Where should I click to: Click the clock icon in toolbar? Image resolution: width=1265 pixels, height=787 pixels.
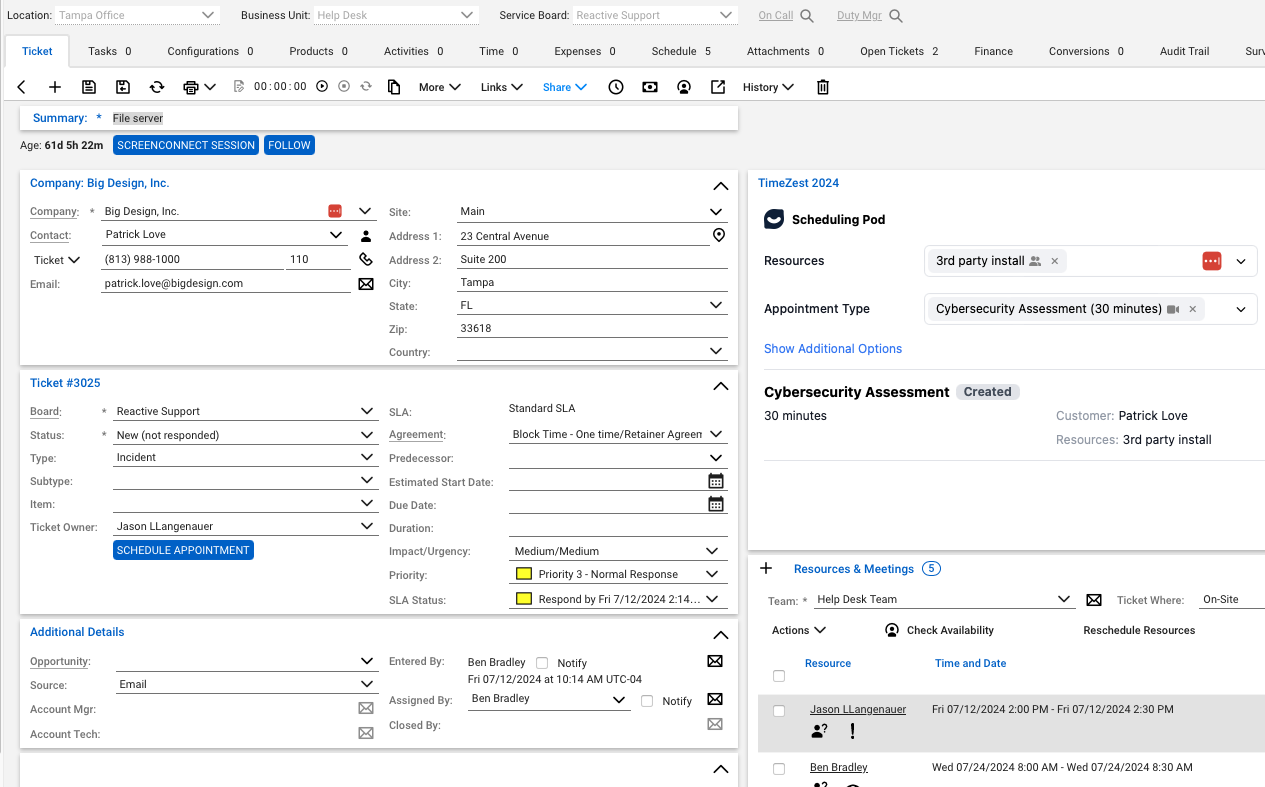[616, 87]
